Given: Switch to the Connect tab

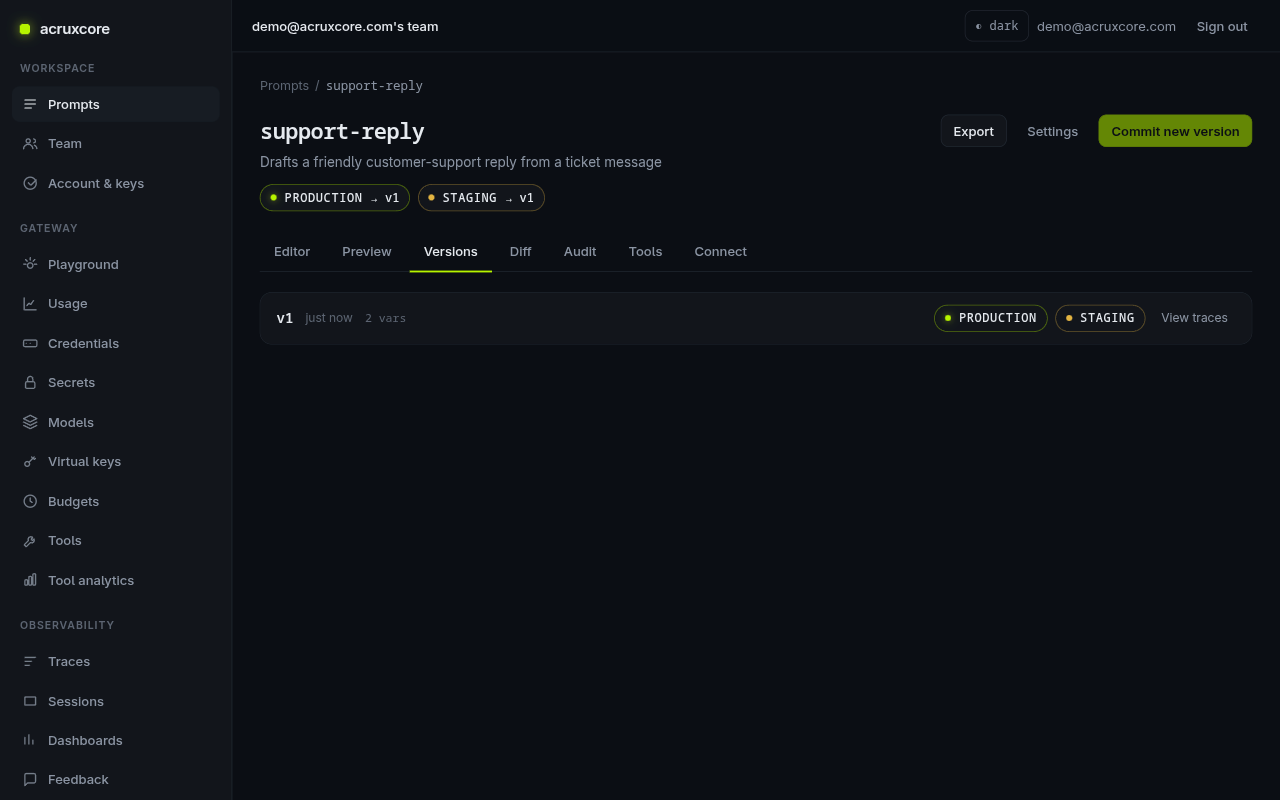Looking at the screenshot, I should pyautogui.click(x=720, y=251).
